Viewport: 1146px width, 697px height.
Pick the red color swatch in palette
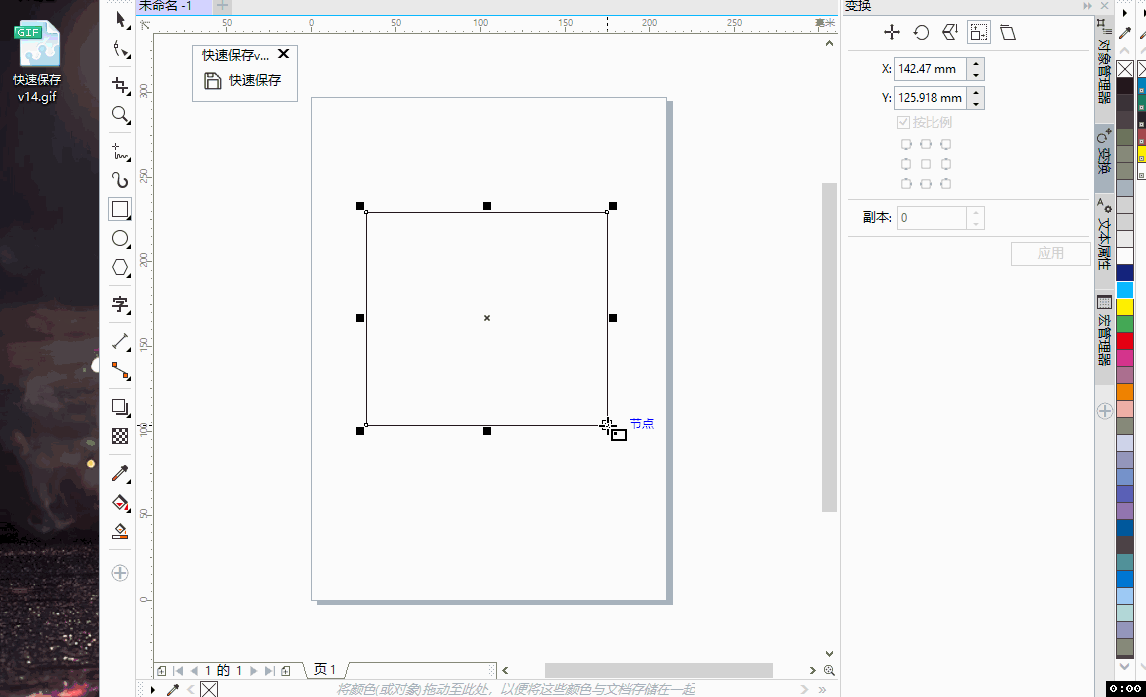[1125, 340]
